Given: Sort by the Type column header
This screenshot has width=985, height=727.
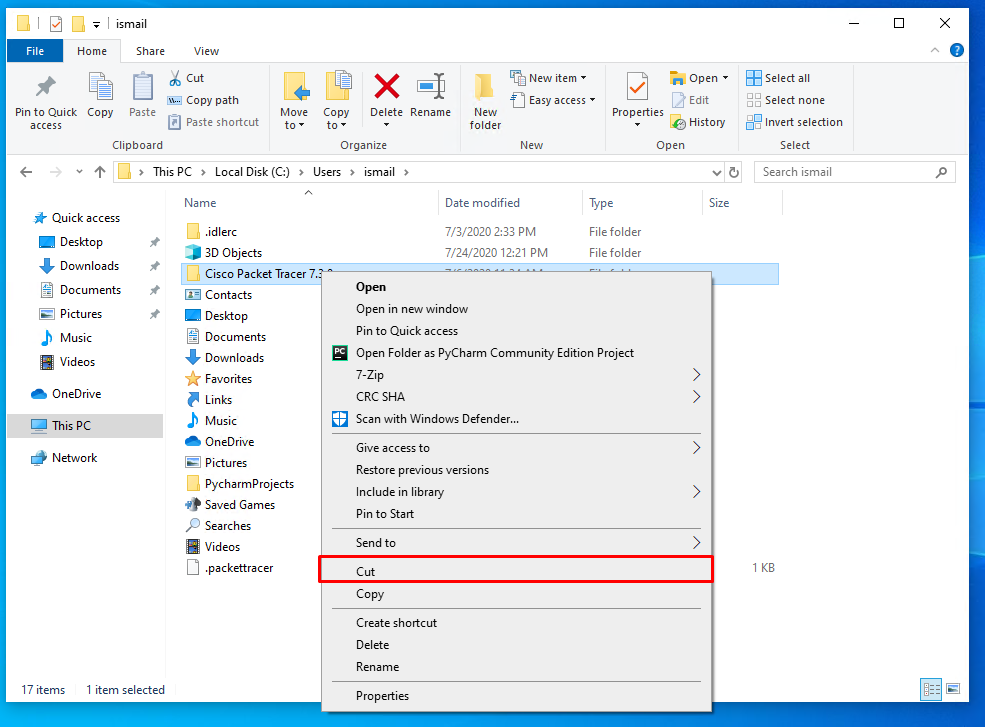Looking at the screenshot, I should click(x=641, y=203).
